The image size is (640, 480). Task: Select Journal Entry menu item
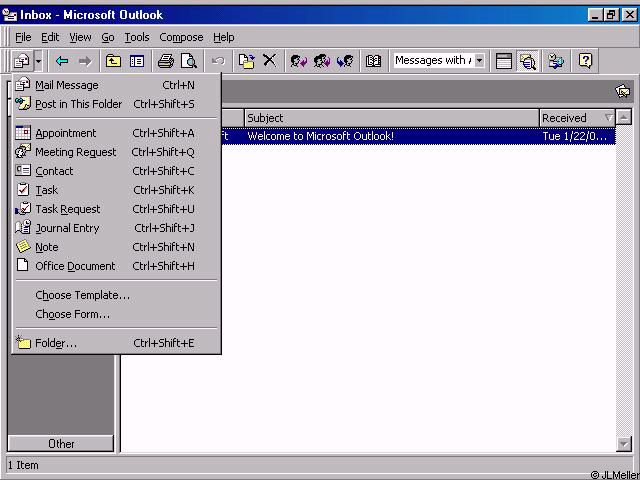116,228
